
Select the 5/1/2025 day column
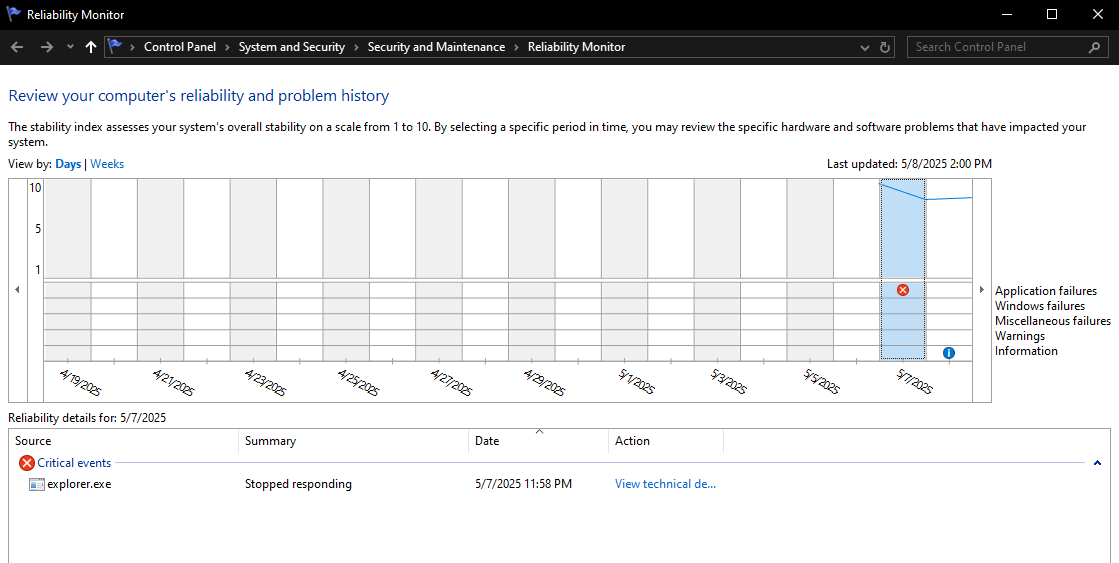coord(624,269)
